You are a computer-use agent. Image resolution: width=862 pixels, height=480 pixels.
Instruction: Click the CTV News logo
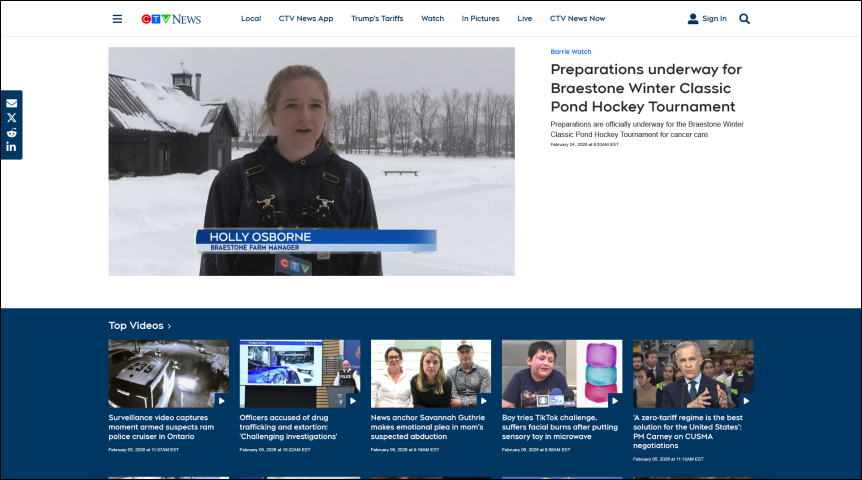point(171,19)
